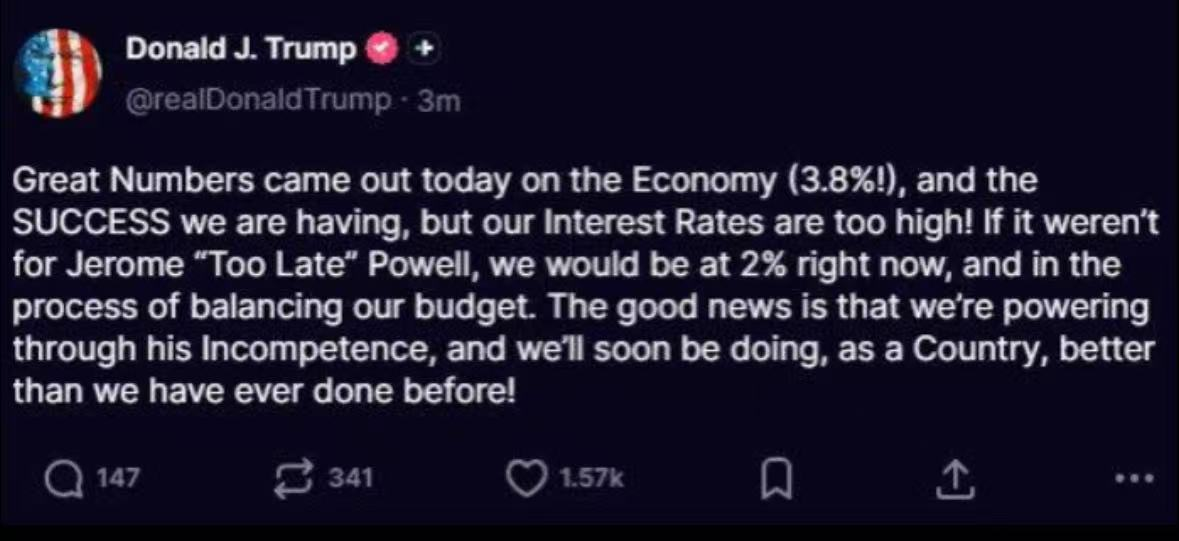The image size is (1179, 541).
Task: Click the 341 repost count
Action: (x=351, y=480)
